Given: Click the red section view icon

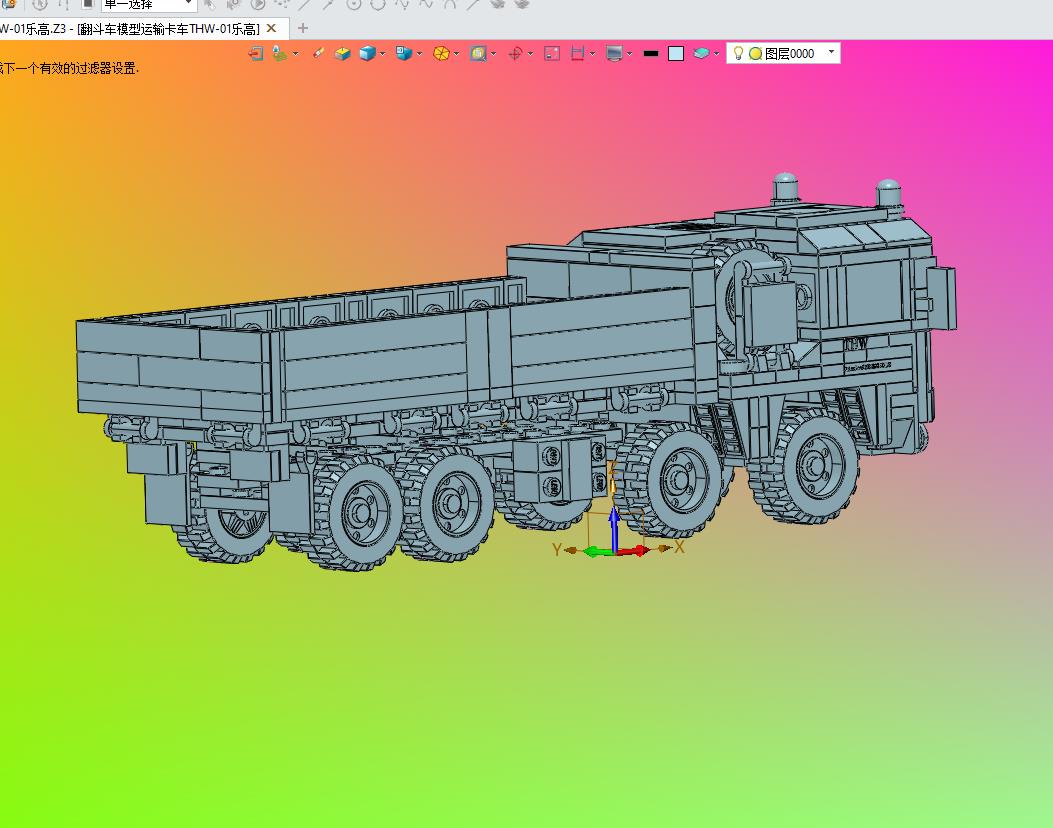Looking at the screenshot, I should [578, 54].
